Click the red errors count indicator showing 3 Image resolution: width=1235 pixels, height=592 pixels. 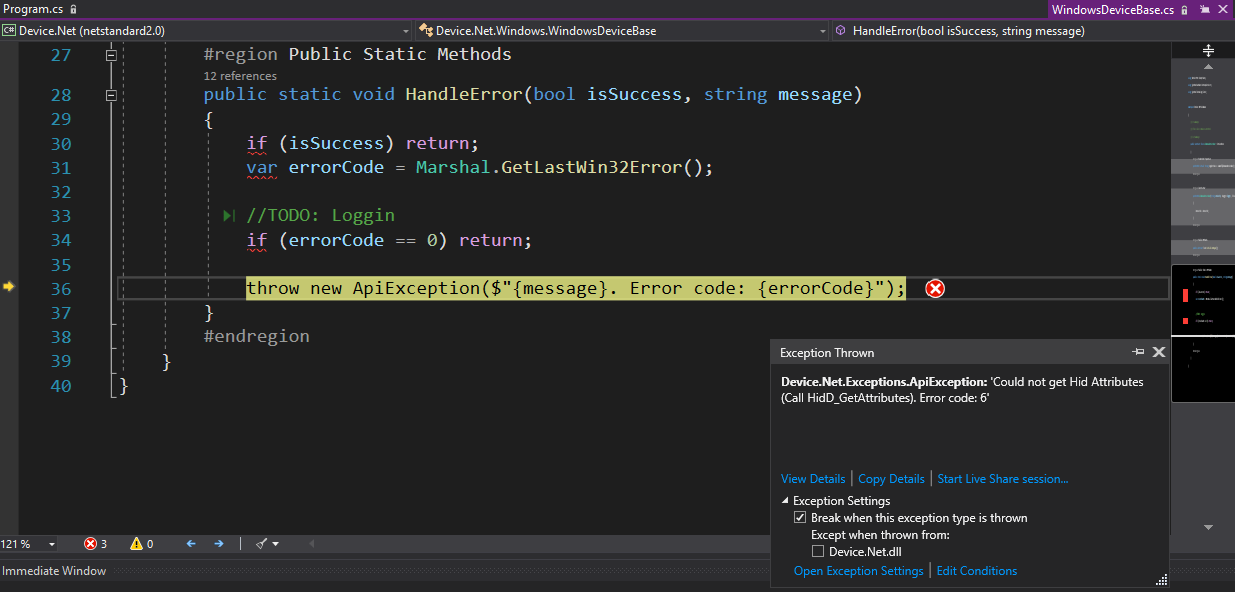tap(96, 544)
